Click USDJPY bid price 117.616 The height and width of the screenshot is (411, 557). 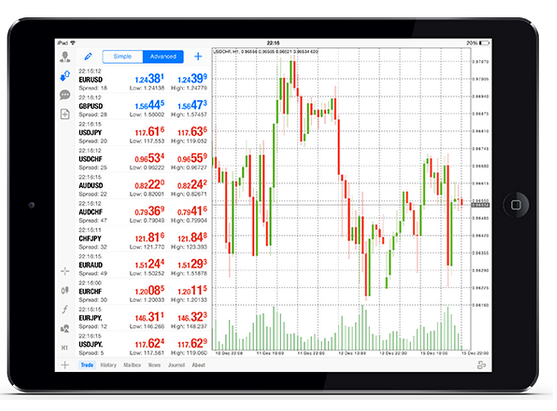click(150, 132)
